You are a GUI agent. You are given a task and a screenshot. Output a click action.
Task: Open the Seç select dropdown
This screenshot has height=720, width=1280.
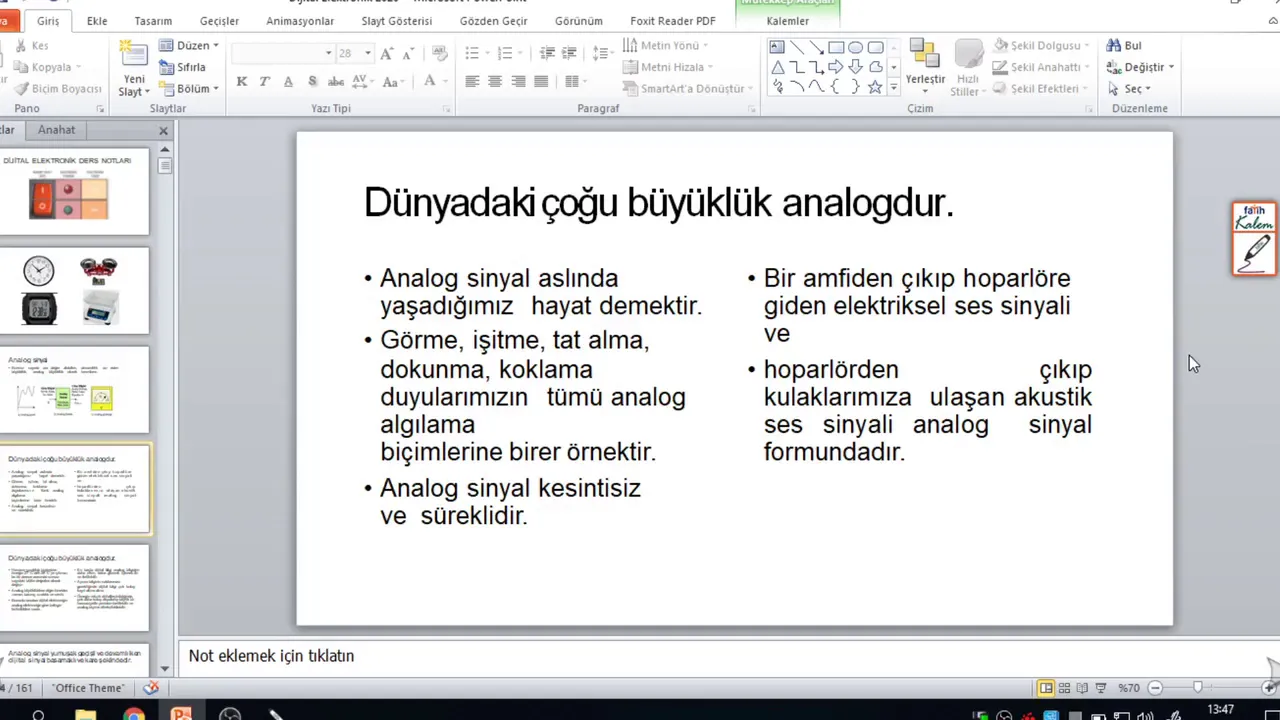[1130, 89]
